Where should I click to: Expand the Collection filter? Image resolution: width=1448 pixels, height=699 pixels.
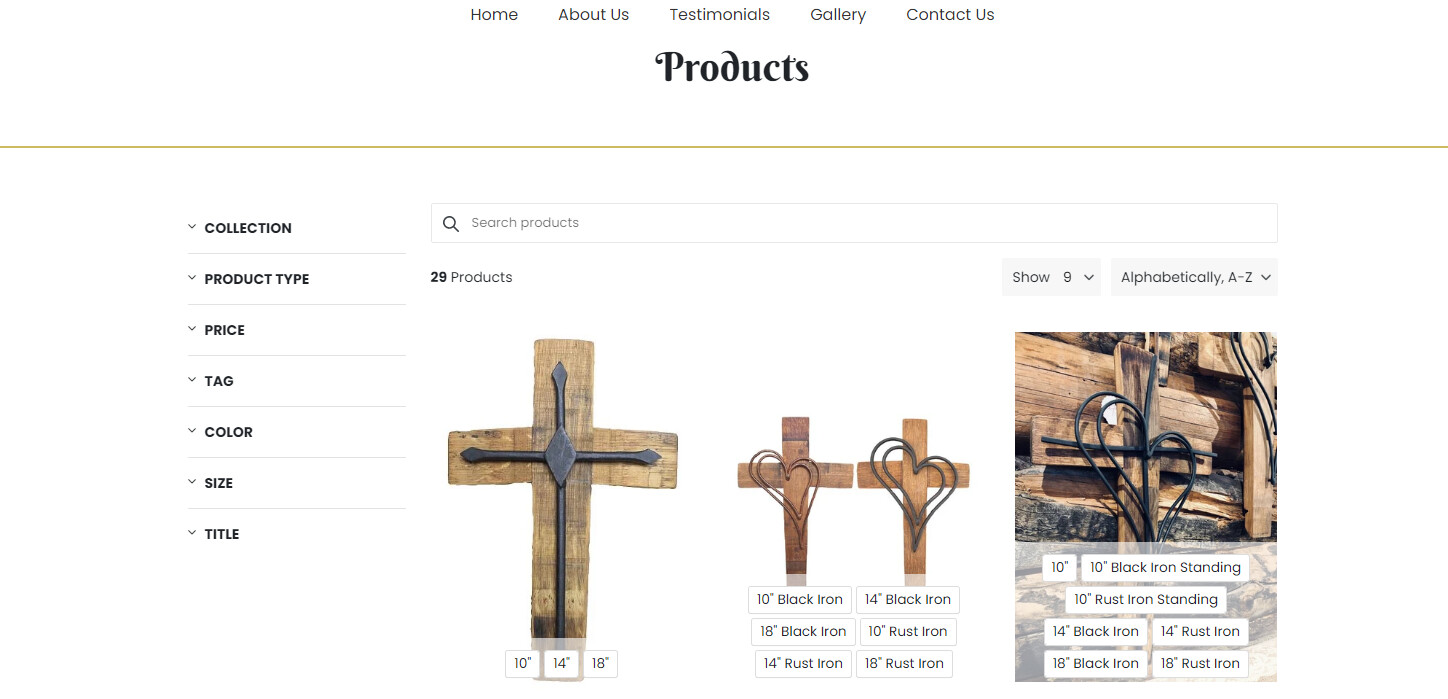point(248,228)
